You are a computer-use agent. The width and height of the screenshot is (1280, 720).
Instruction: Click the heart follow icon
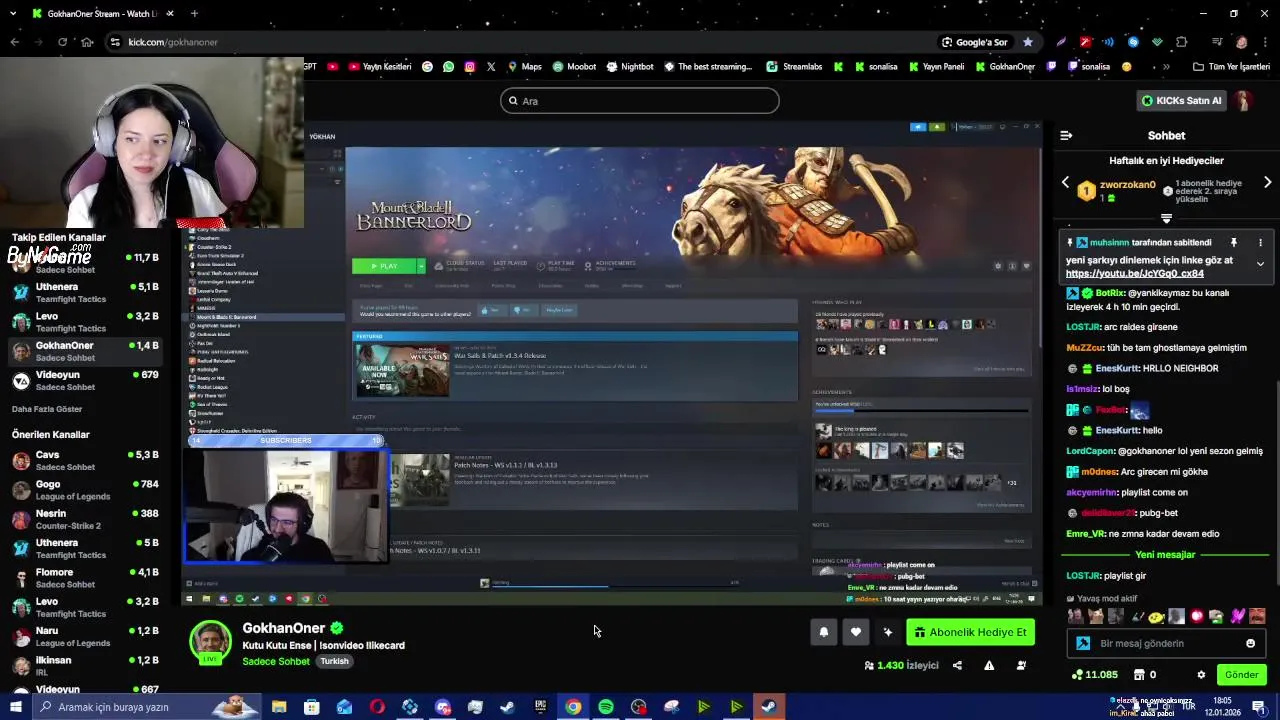856,632
